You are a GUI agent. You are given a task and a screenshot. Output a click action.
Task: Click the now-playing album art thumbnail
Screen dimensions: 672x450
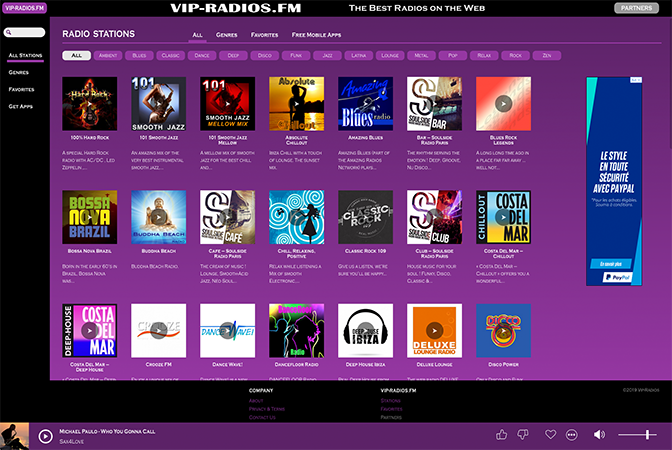(x=15, y=436)
